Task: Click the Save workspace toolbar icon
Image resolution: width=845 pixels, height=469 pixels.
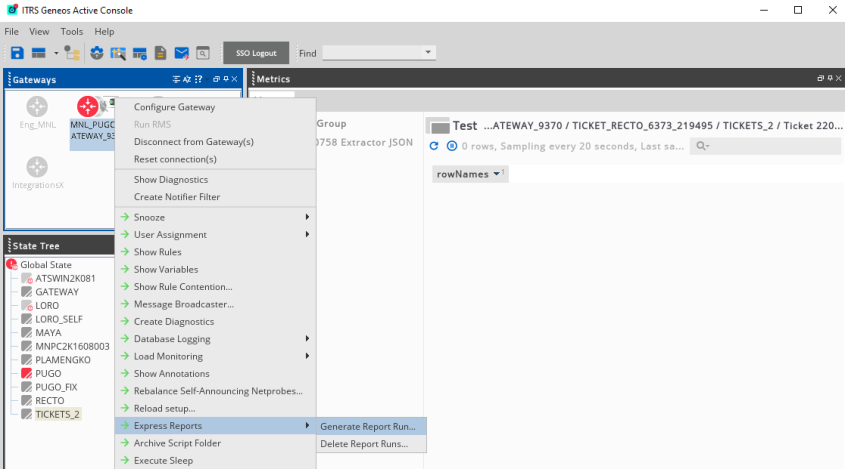Action: pyautogui.click(x=17, y=53)
